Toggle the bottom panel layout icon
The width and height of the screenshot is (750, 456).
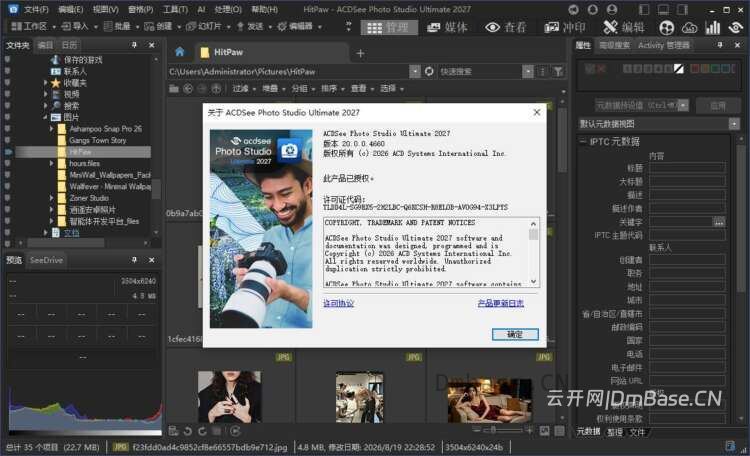(x=663, y=10)
